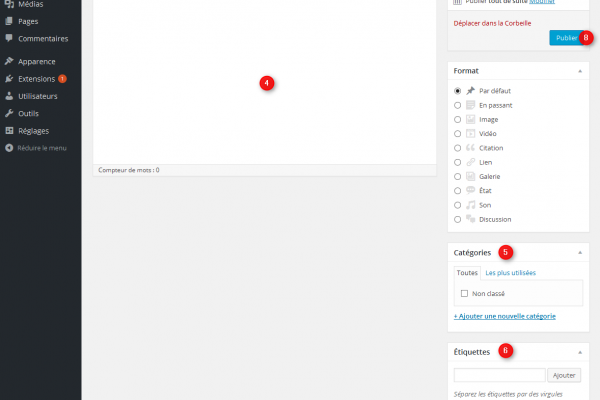This screenshot has height=400, width=600.
Task: Choose the Galerie post format
Action: coord(458,176)
